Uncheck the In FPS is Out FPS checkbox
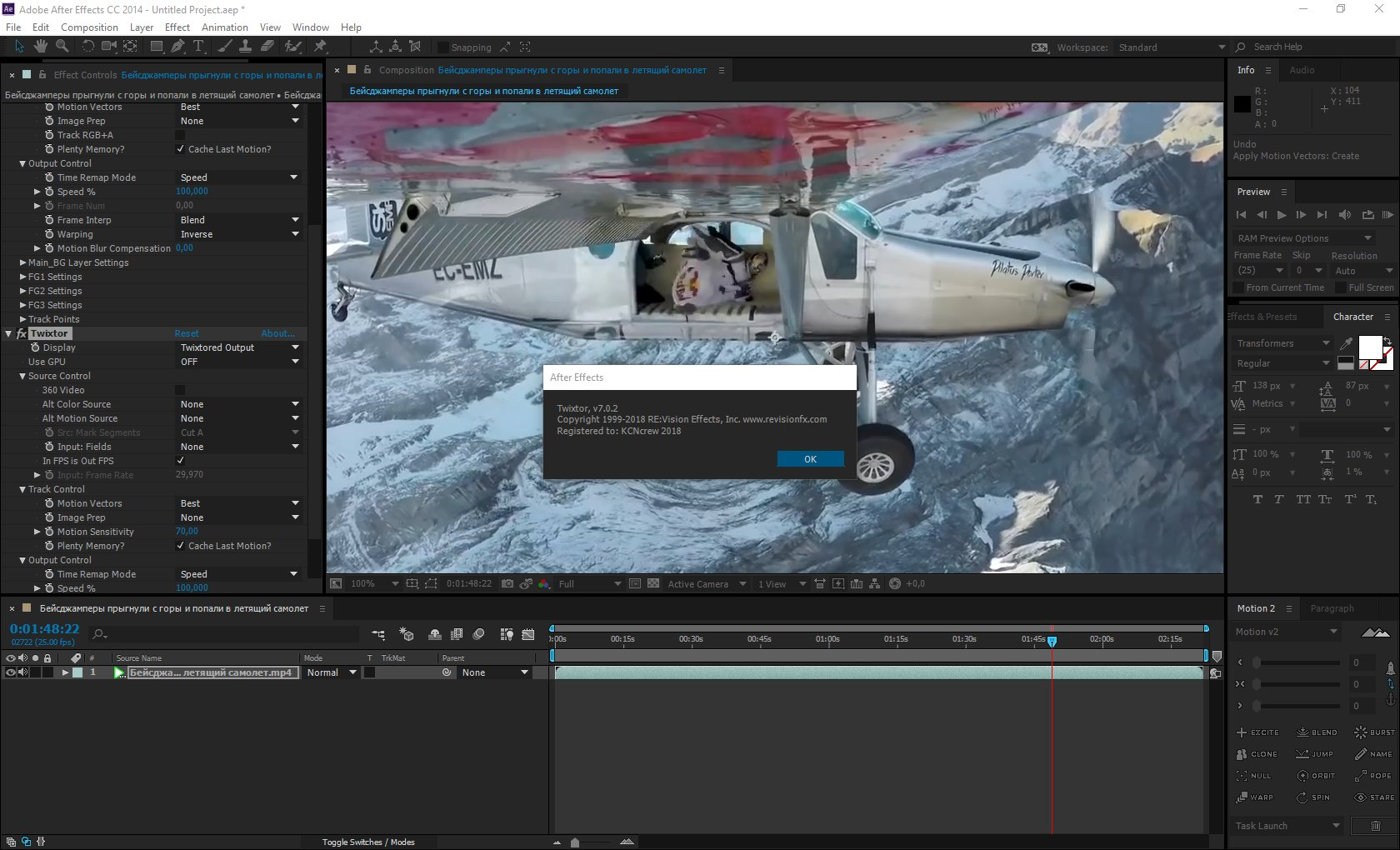1400x850 pixels. point(181,461)
